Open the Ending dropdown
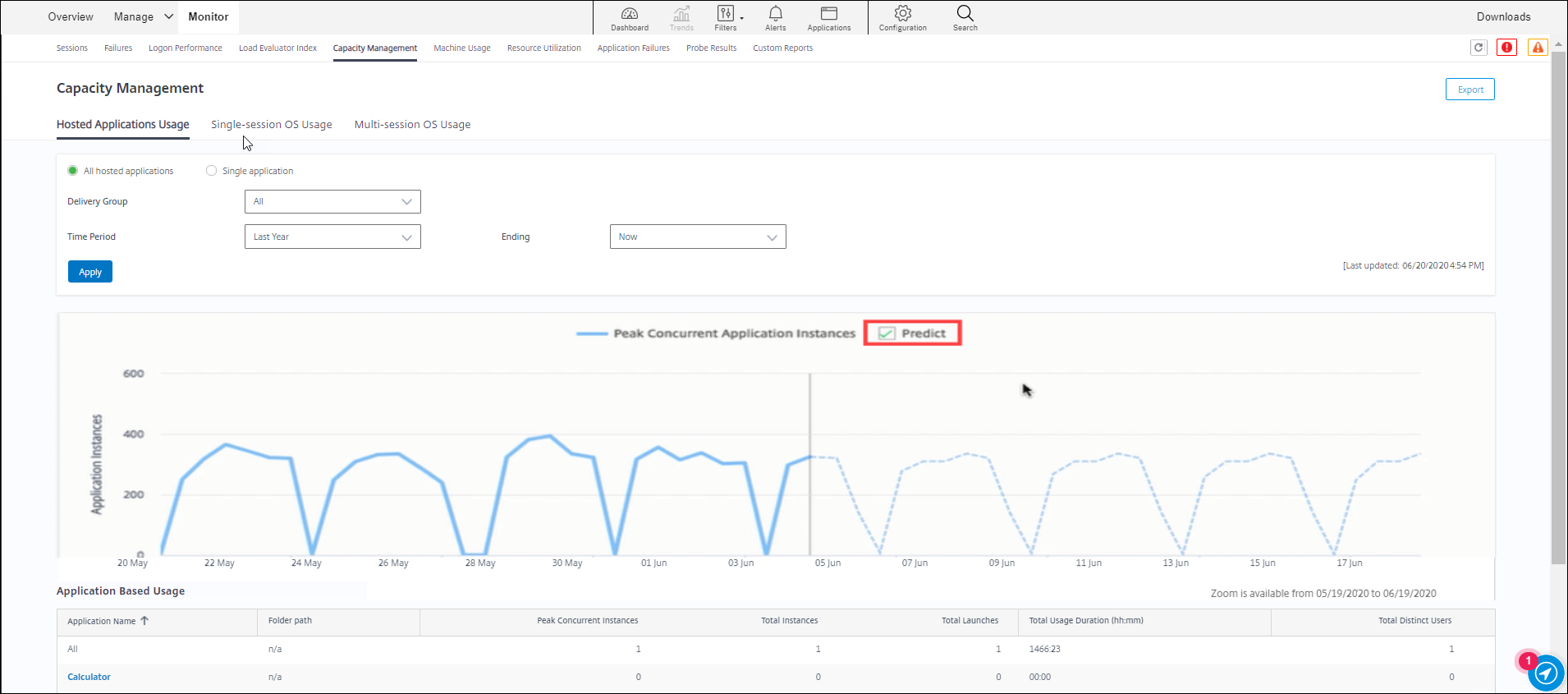1568x694 pixels. point(698,237)
